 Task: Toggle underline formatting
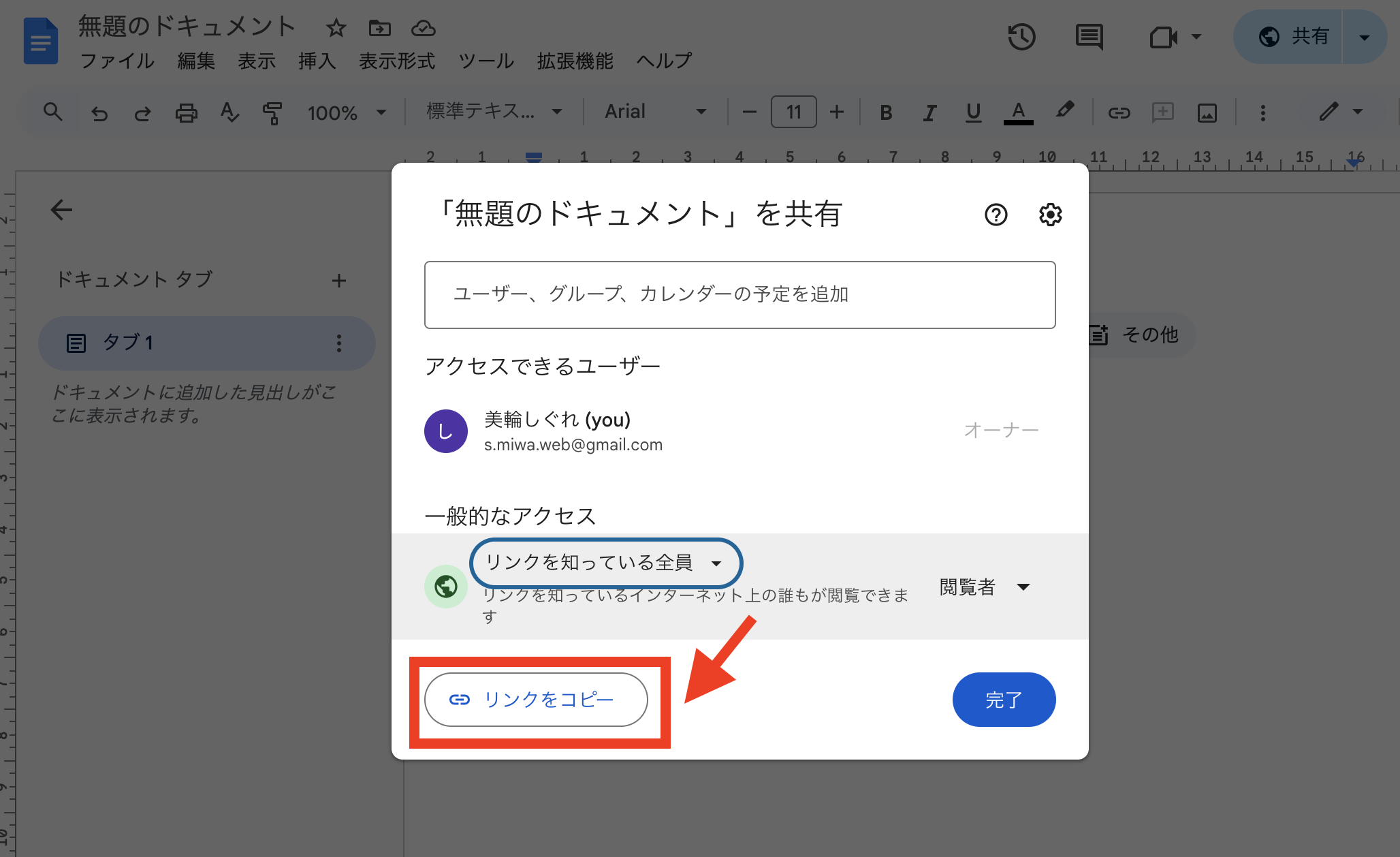[973, 112]
